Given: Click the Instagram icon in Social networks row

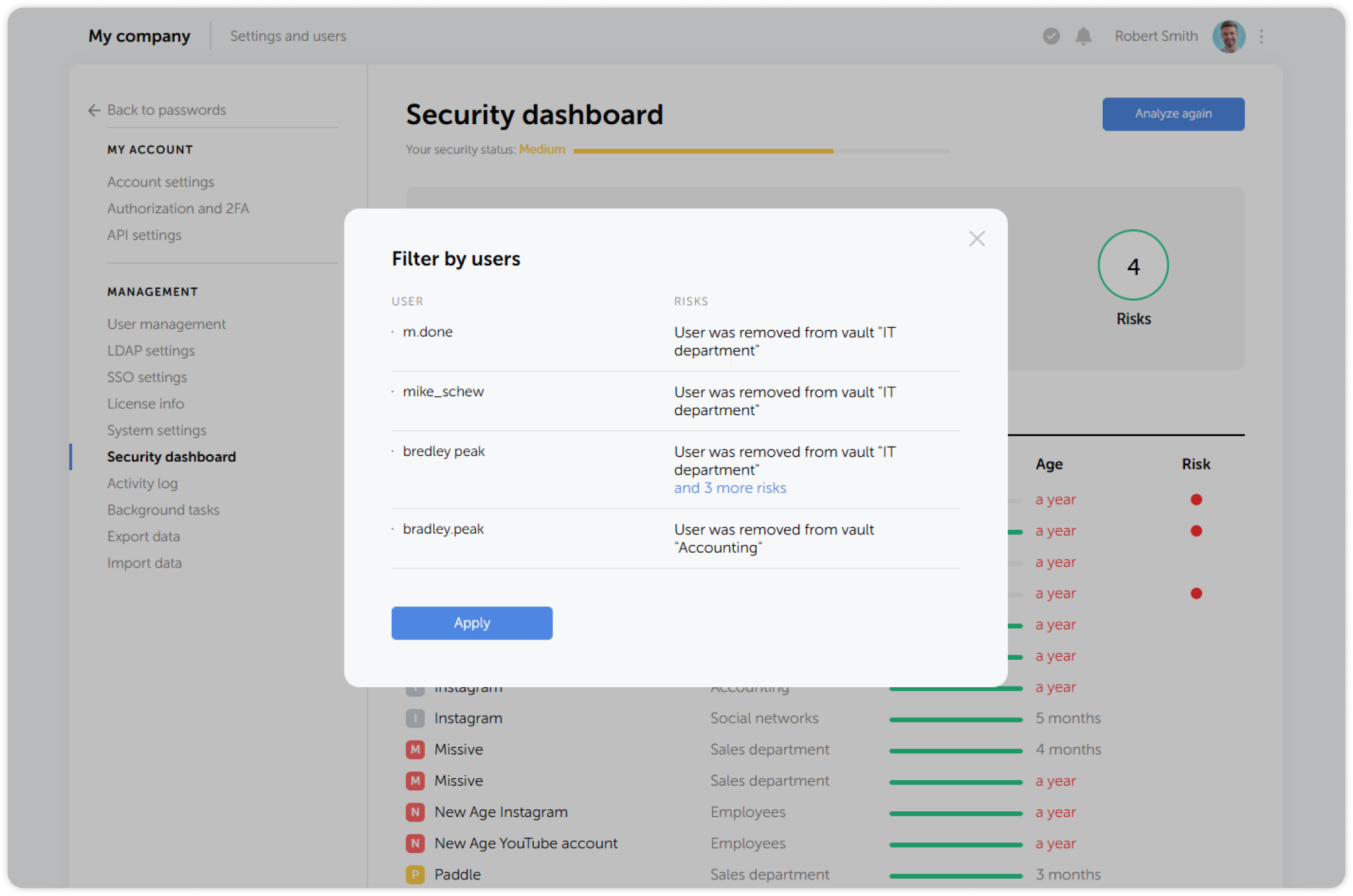Looking at the screenshot, I should pos(415,718).
